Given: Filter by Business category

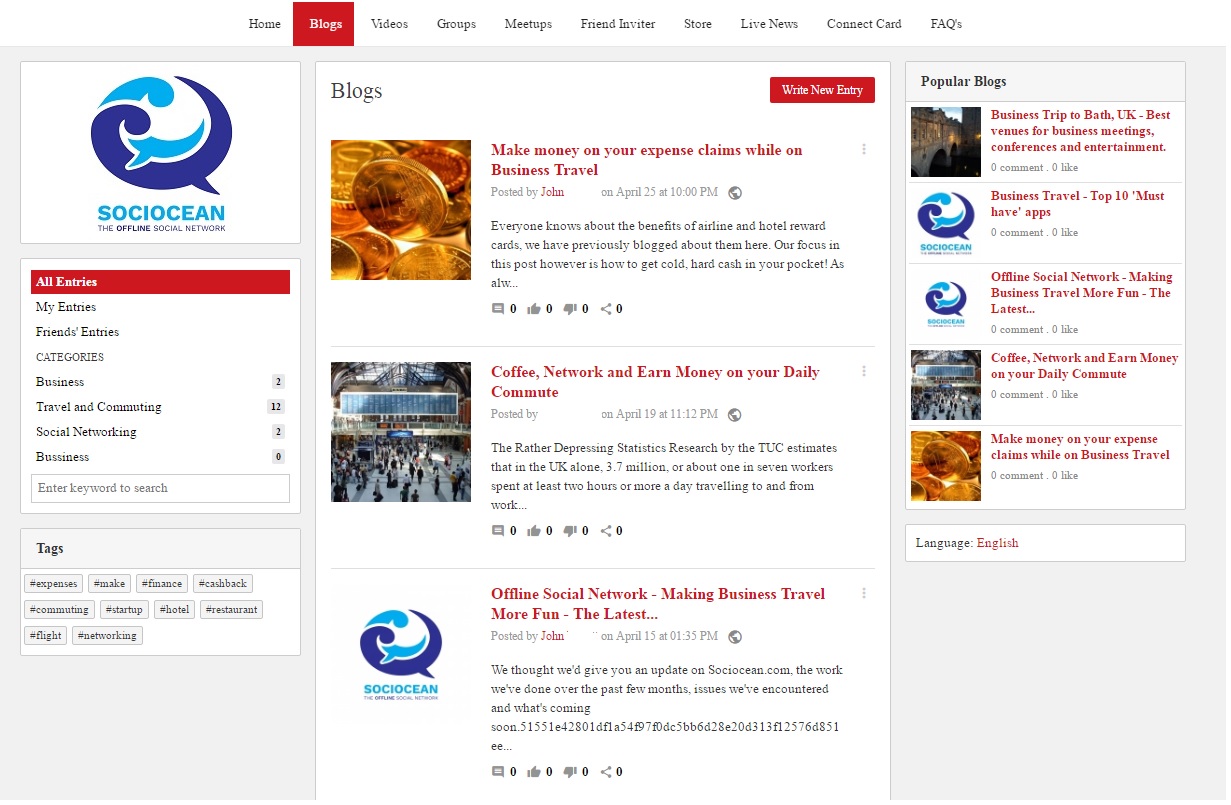Looking at the screenshot, I should click(x=161, y=382).
